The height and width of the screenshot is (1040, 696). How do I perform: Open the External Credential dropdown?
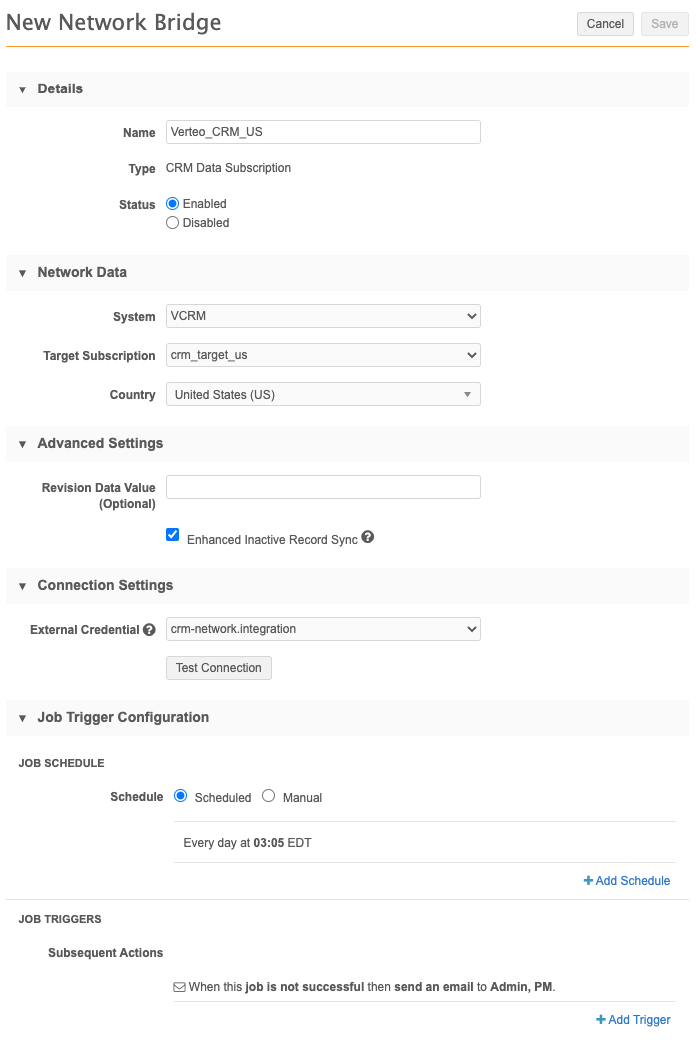[x=323, y=629]
